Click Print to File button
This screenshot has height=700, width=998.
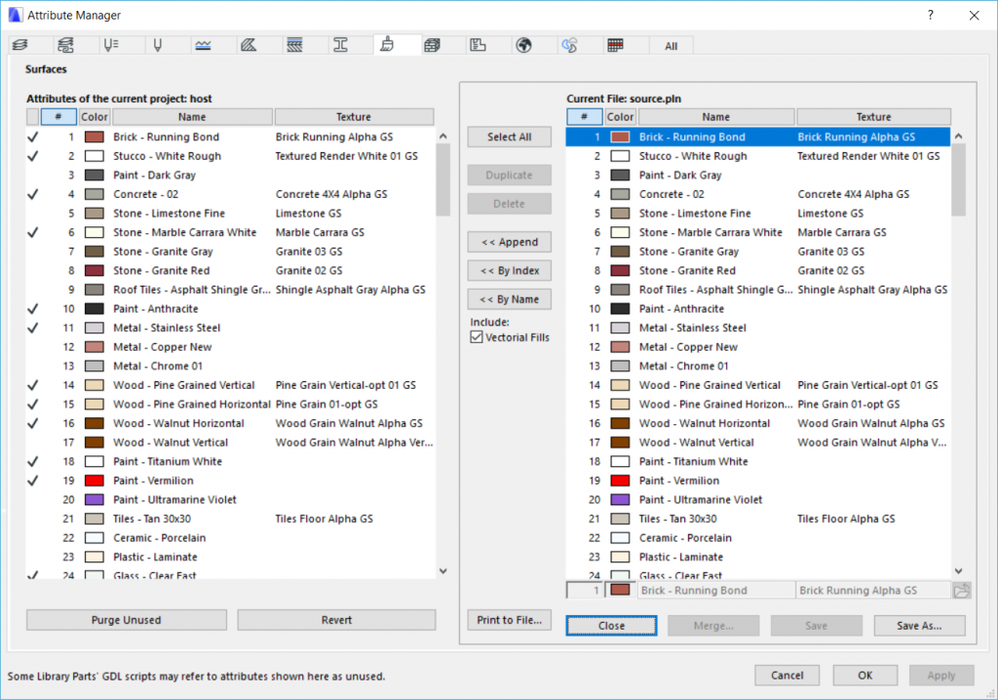(x=509, y=620)
